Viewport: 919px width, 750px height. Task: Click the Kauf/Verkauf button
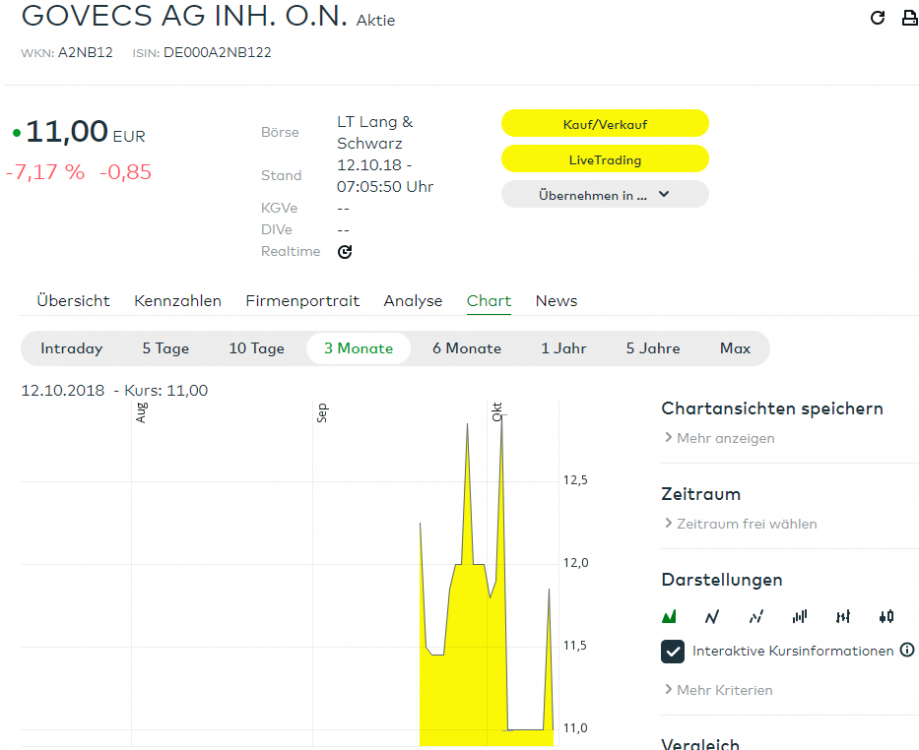tap(605, 124)
